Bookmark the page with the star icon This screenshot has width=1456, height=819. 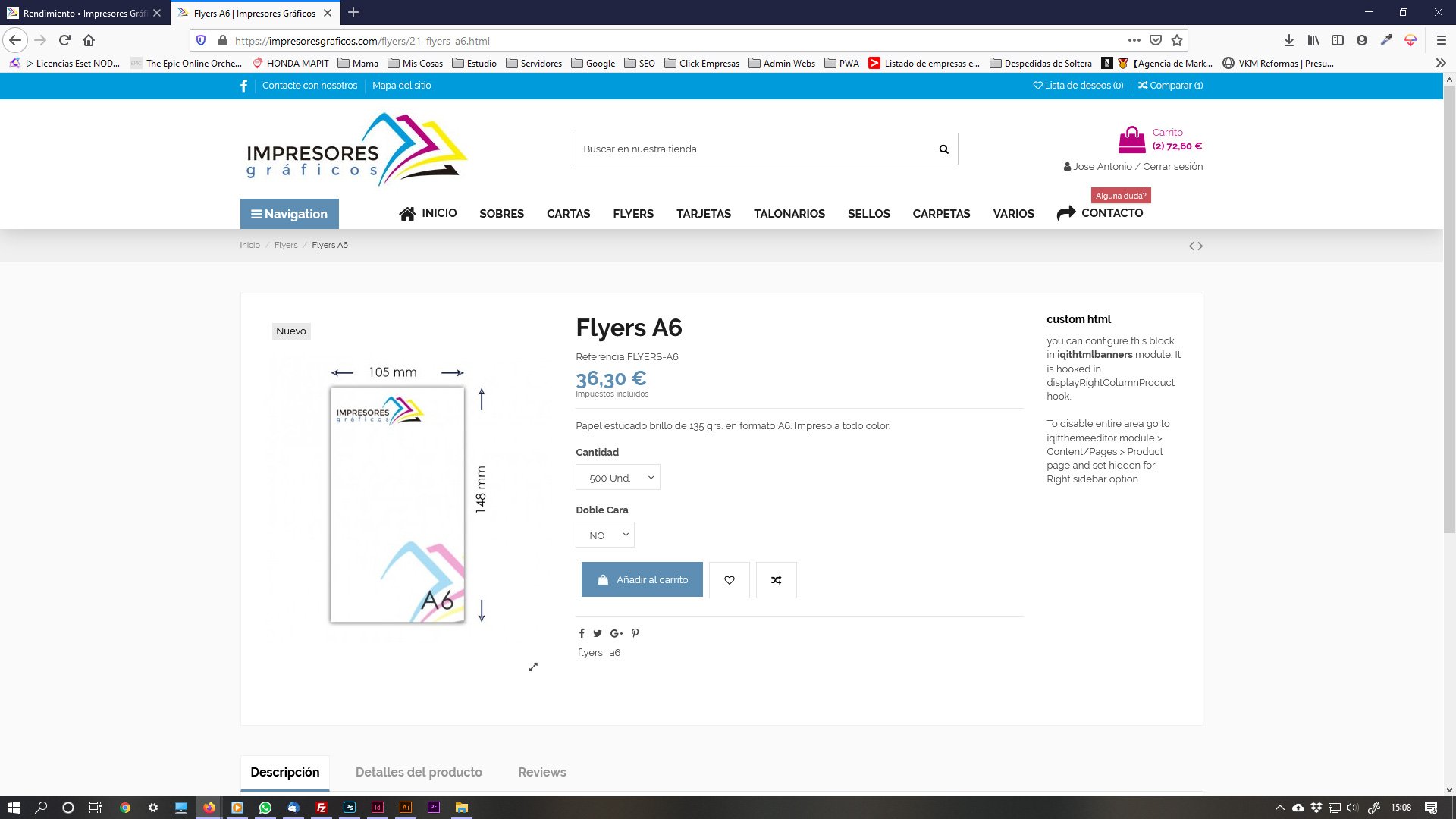1177,41
